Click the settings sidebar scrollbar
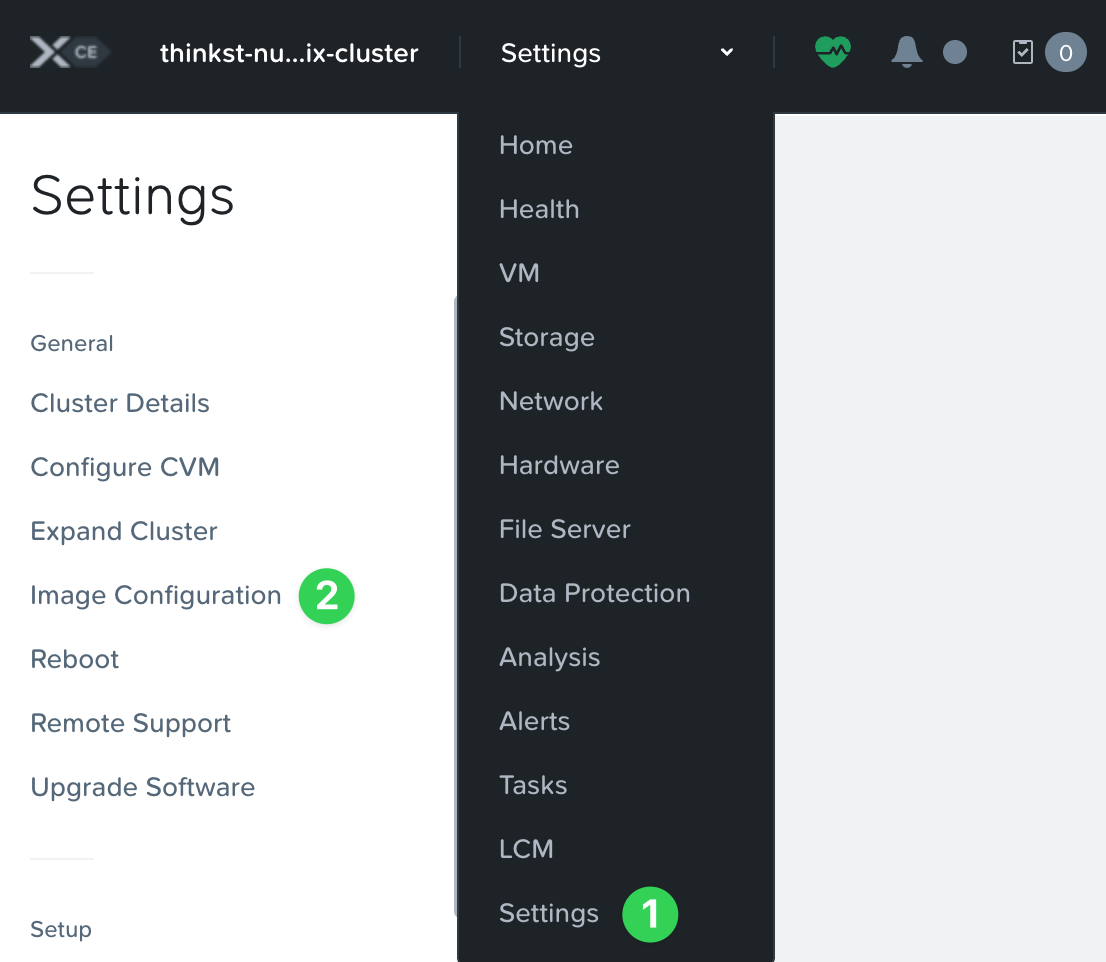Screen dimensions: 1106x962 [455, 600]
